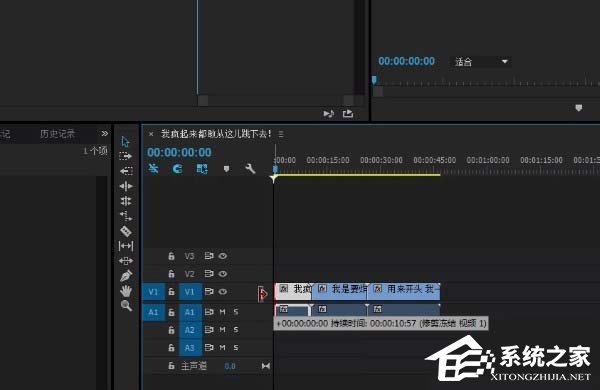The image size is (600, 390).
Task: Select the Rate Stretch tool
Action: click(126, 216)
